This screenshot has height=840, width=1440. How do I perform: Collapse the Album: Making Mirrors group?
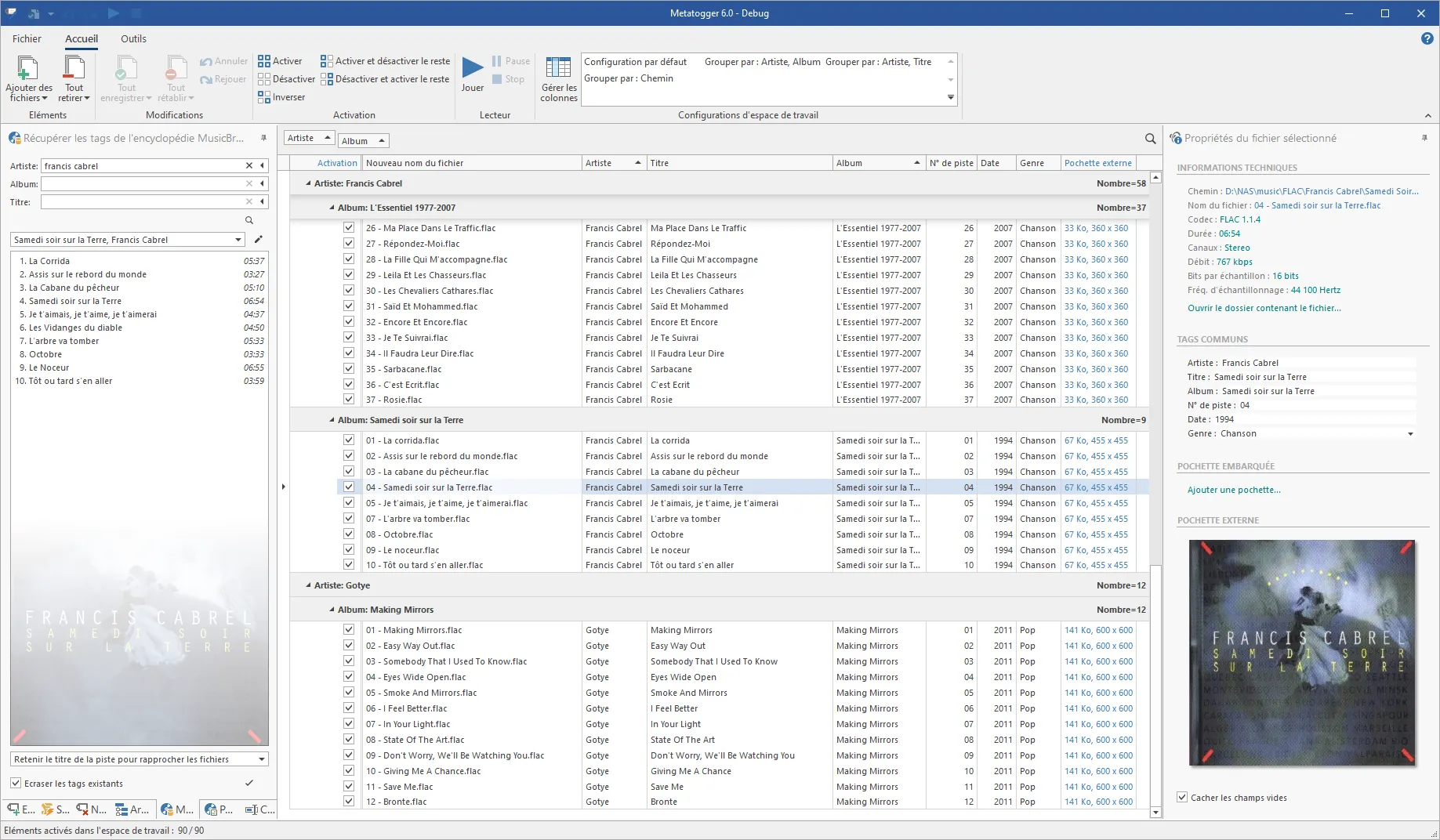[332, 610]
